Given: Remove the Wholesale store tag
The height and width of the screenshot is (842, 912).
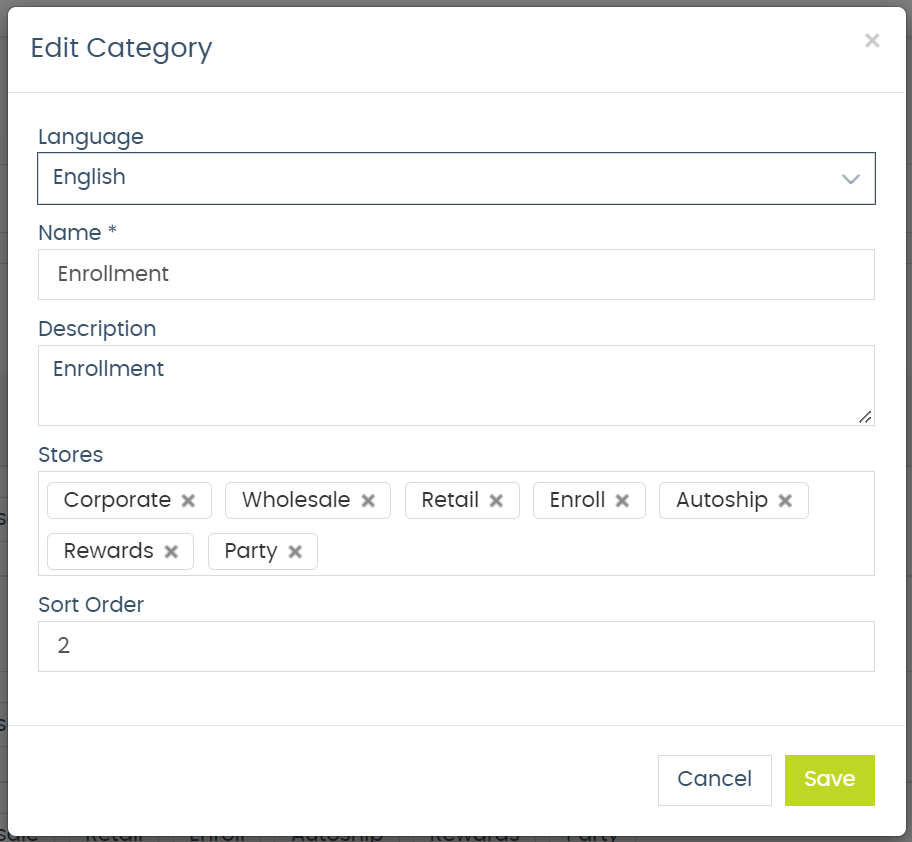Looking at the screenshot, I should coord(368,500).
